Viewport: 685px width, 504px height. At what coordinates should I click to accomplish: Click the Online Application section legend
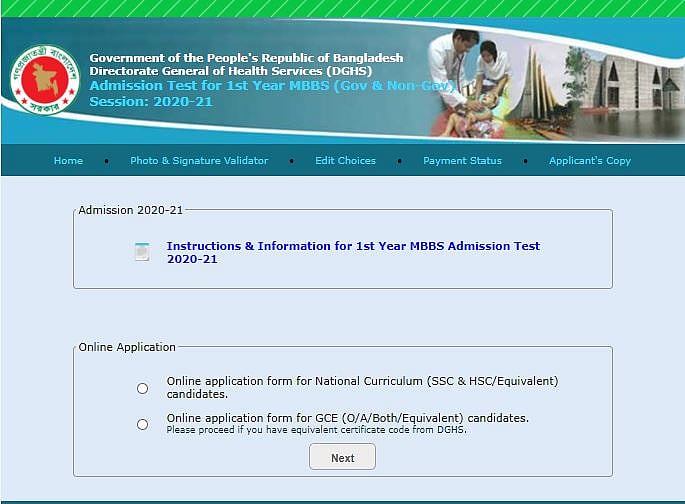(x=127, y=347)
